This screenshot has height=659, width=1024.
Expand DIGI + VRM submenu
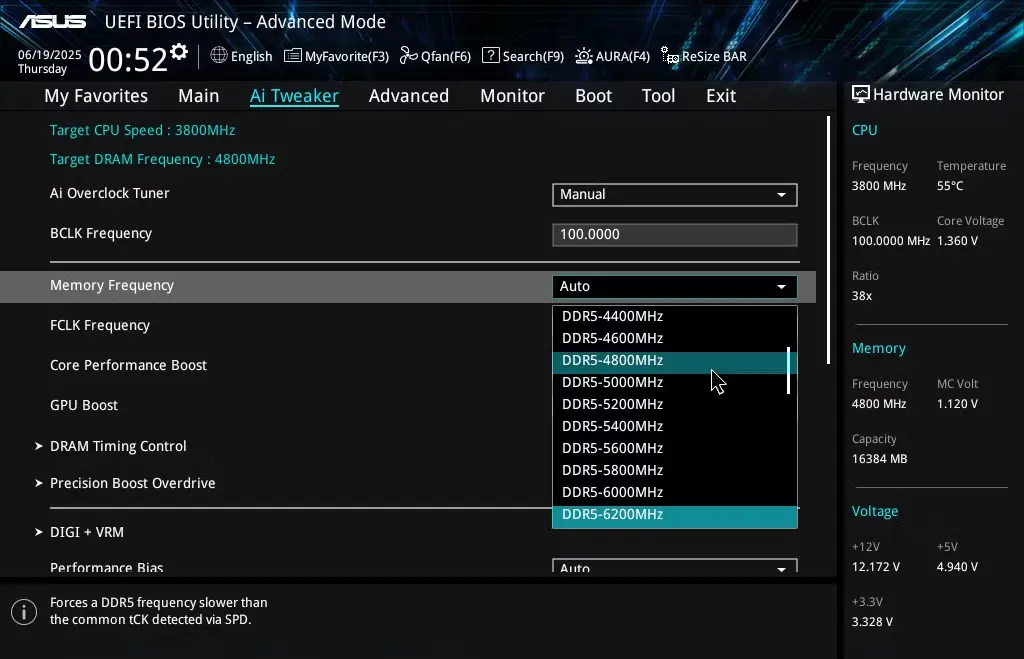tap(79, 532)
